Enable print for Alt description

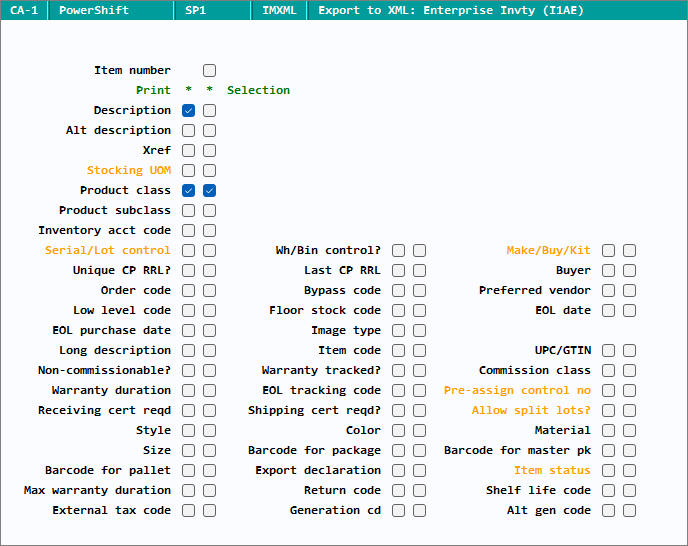point(188,130)
